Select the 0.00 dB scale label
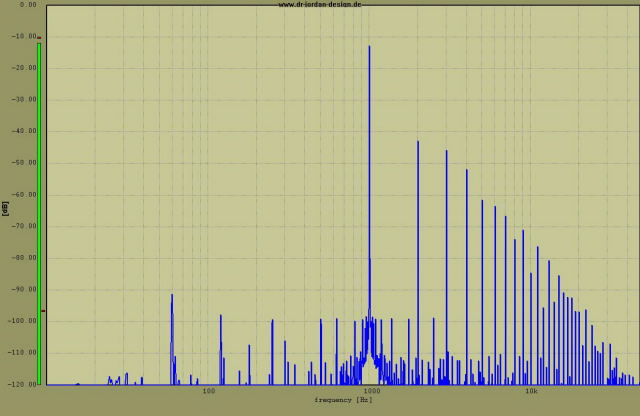Image resolution: width=640 pixels, height=416 pixels. click(x=27, y=5)
